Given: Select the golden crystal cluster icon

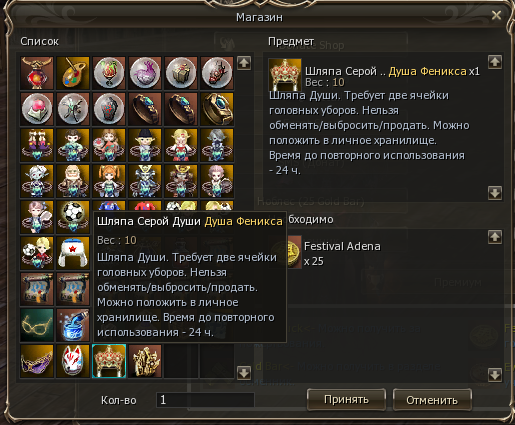Looking at the screenshot, I should [x=145, y=361].
